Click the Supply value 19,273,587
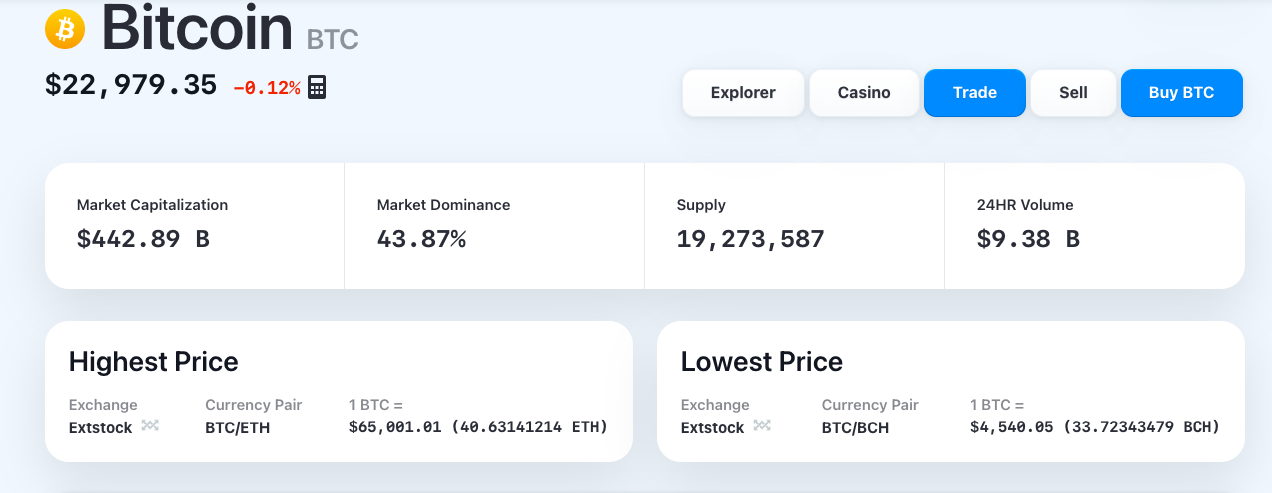Screen dimensions: 1272x493 pos(750,239)
